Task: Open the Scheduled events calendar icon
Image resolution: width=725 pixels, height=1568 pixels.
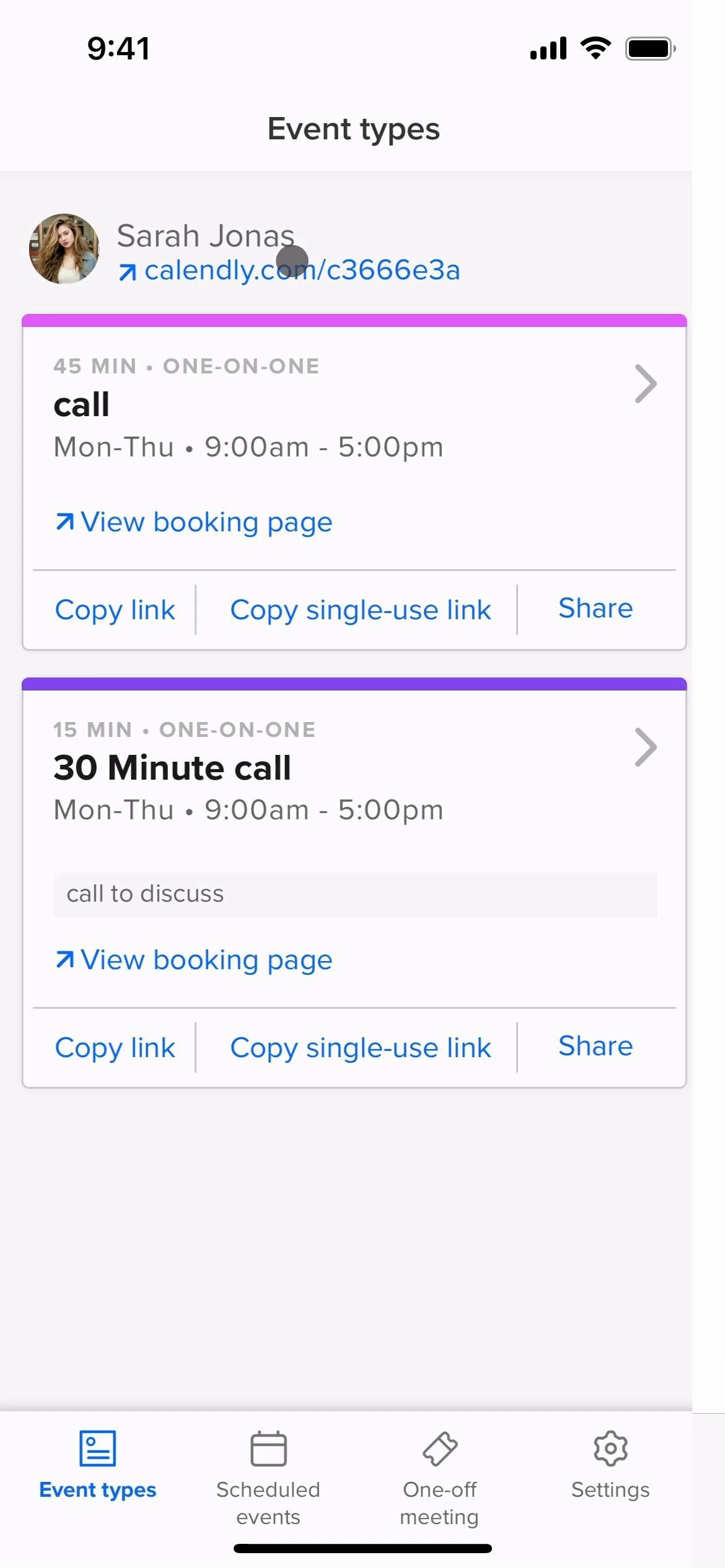Action: pos(268,1448)
